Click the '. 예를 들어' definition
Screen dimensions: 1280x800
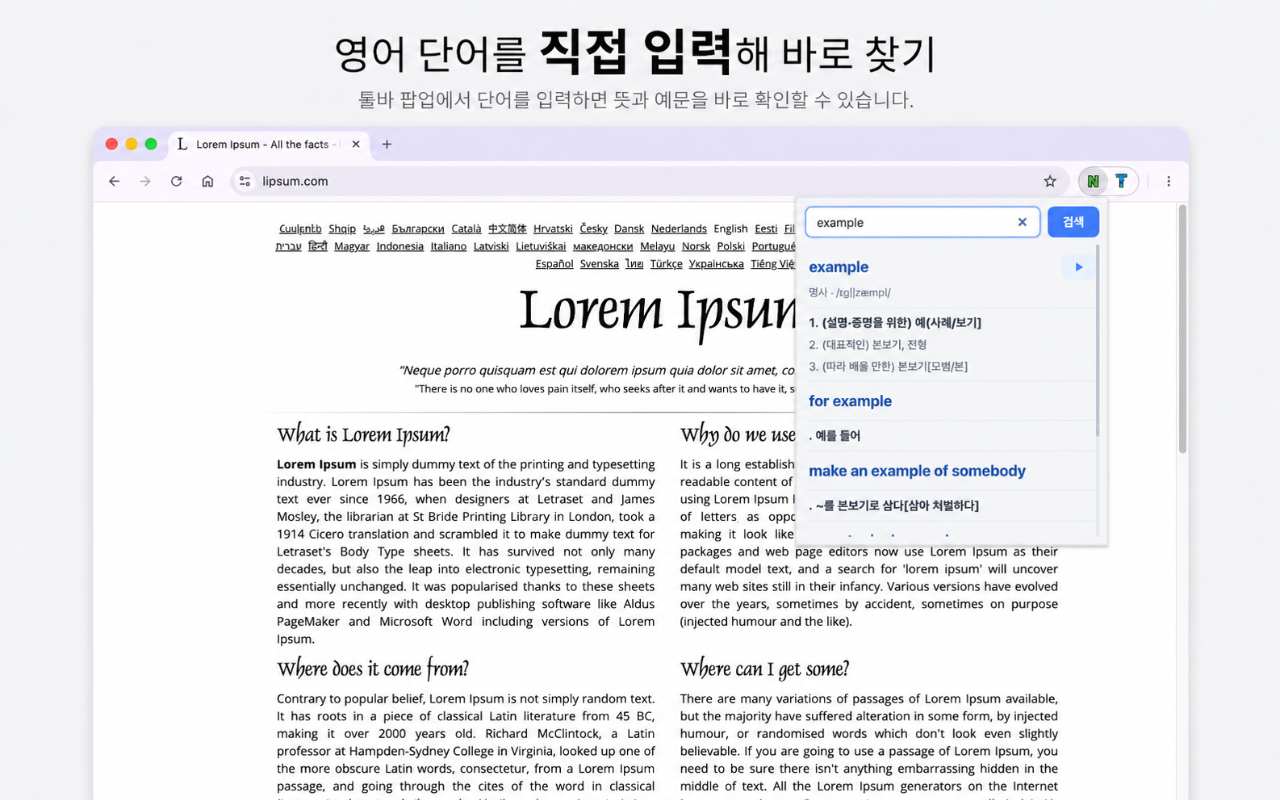point(834,436)
